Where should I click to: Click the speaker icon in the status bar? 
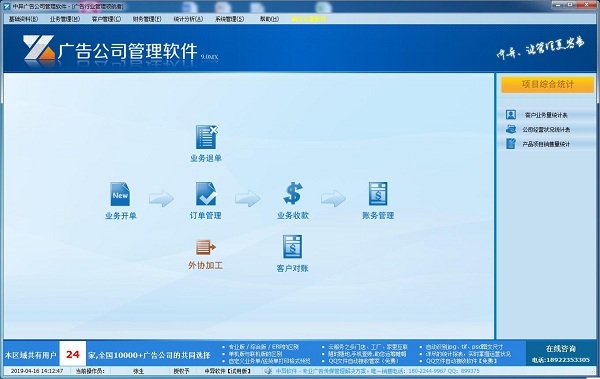[x=268, y=371]
